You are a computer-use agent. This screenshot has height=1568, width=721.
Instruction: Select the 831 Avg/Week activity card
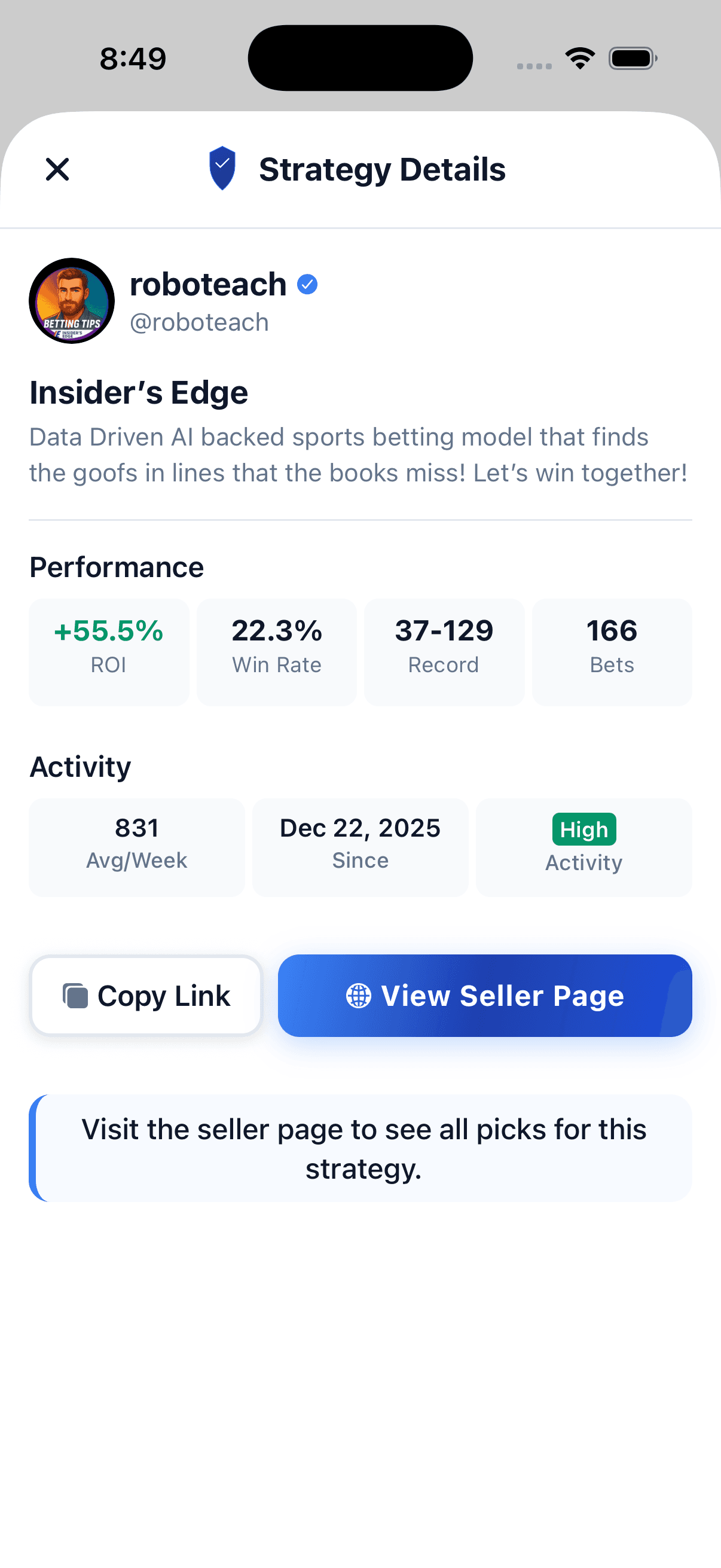[x=136, y=847]
